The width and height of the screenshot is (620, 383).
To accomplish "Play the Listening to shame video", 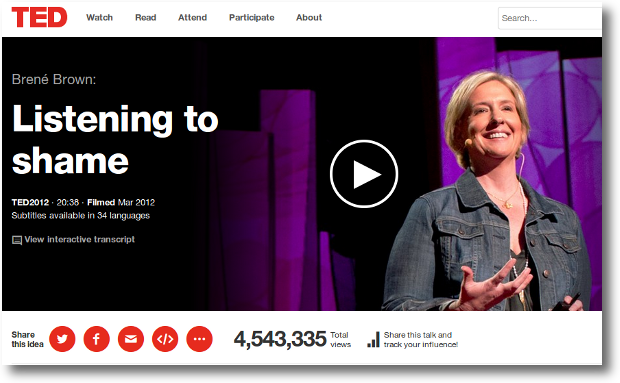I will [x=364, y=174].
